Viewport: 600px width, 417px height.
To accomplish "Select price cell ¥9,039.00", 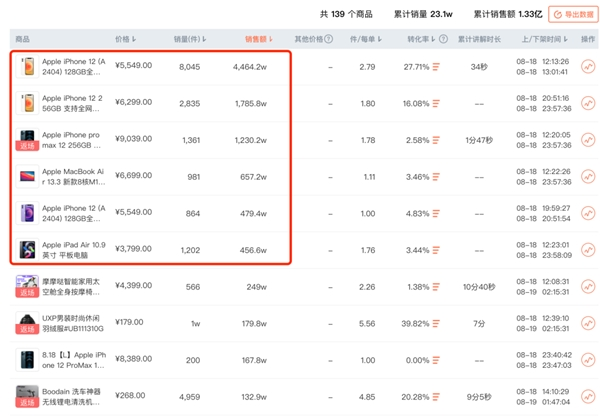I will (134, 138).
